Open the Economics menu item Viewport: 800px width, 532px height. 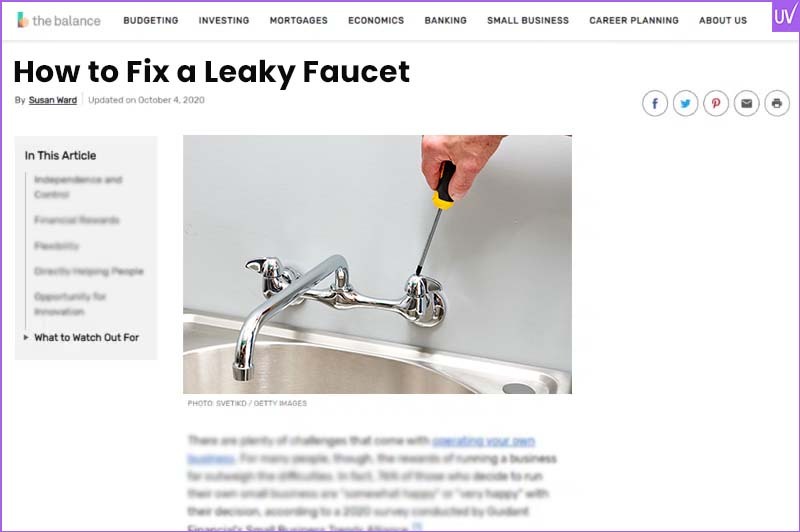click(376, 20)
